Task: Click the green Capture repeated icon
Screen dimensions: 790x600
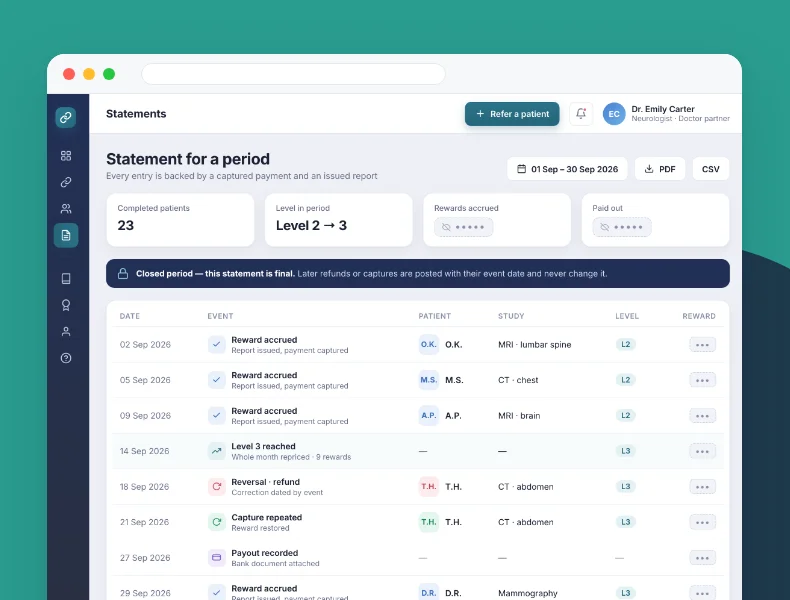Action: [x=217, y=522]
